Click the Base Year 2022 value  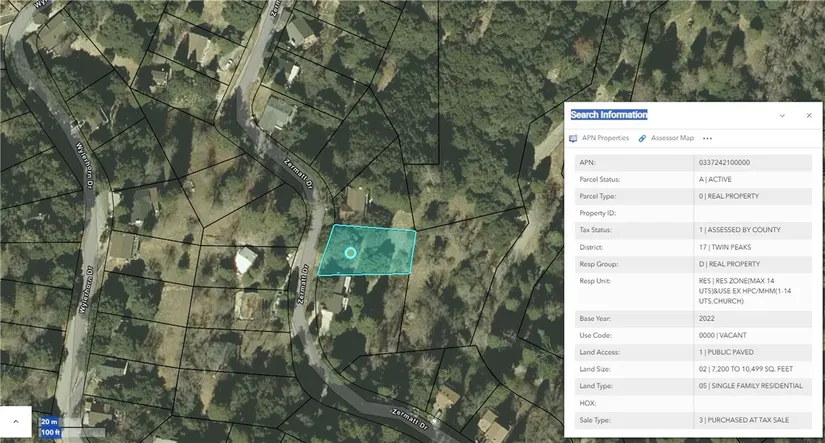tap(708, 318)
